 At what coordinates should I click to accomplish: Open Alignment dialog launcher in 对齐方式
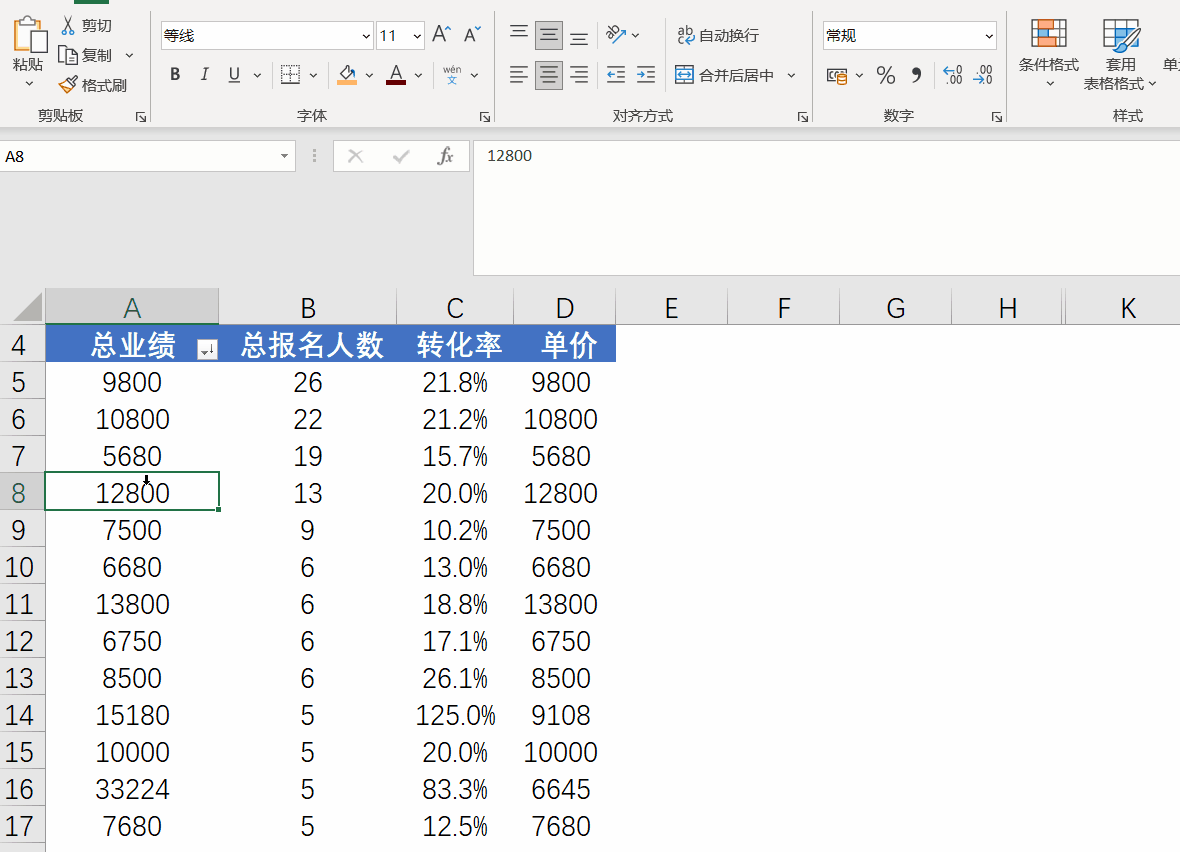803,117
